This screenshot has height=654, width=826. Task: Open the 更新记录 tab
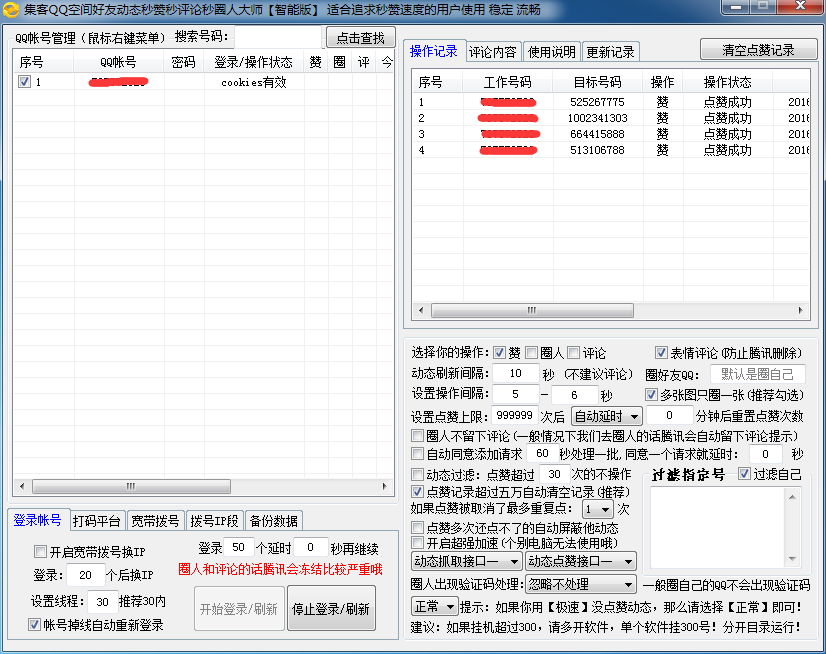point(611,52)
